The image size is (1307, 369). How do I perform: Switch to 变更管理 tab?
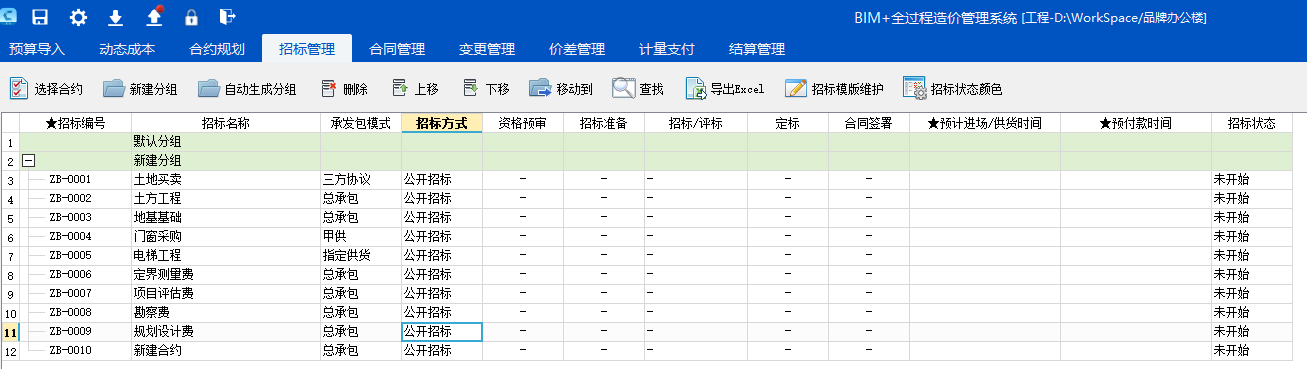487,49
